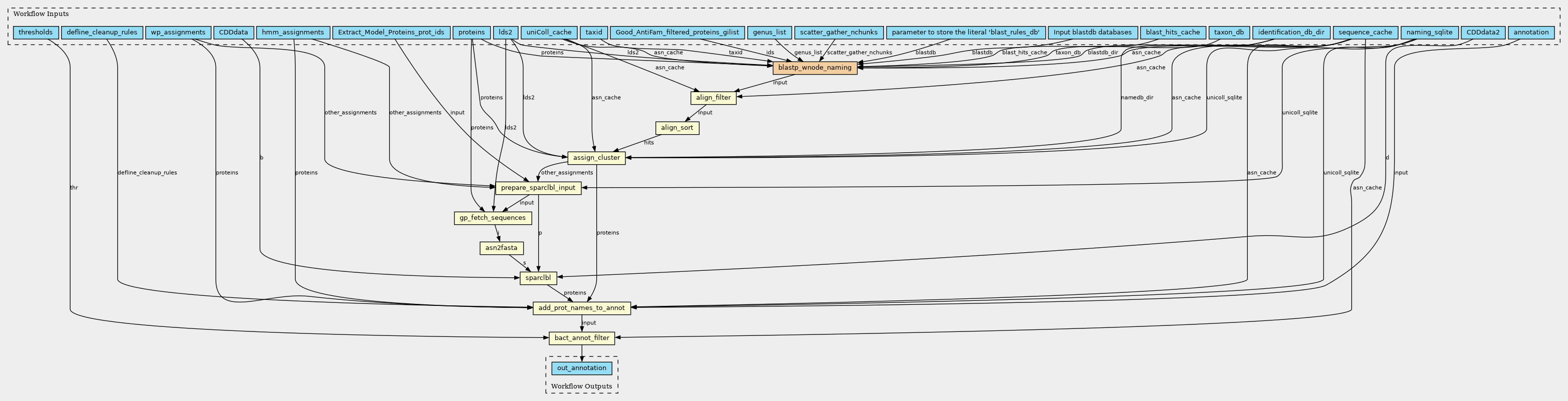This screenshot has width=1568, height=401.
Task: Click the Input blastdb databases node
Action: coord(1092,32)
